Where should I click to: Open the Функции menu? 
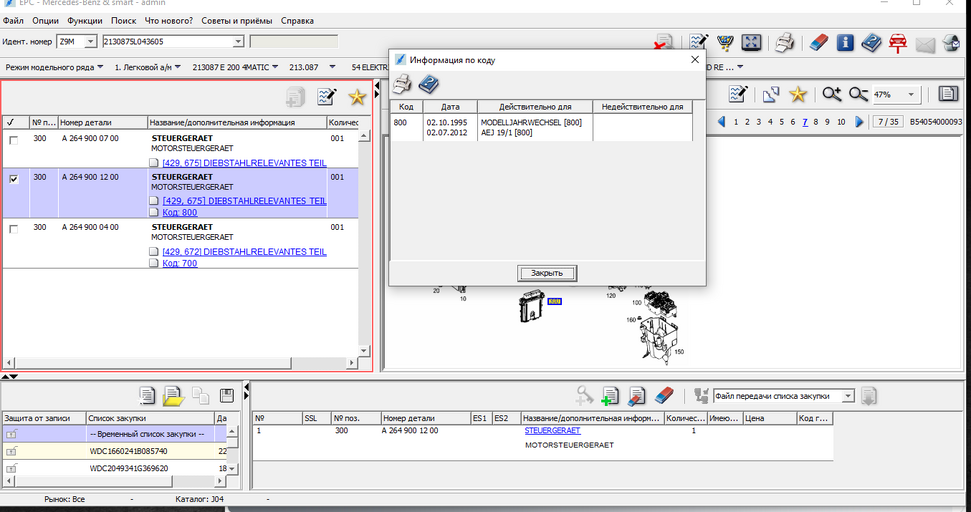pos(85,20)
